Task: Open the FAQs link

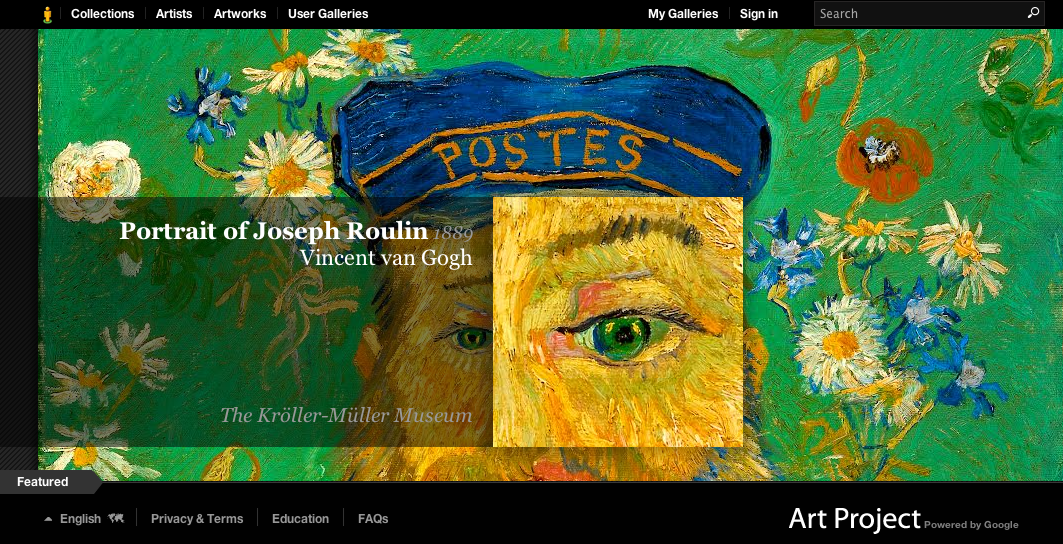Action: coord(373,519)
